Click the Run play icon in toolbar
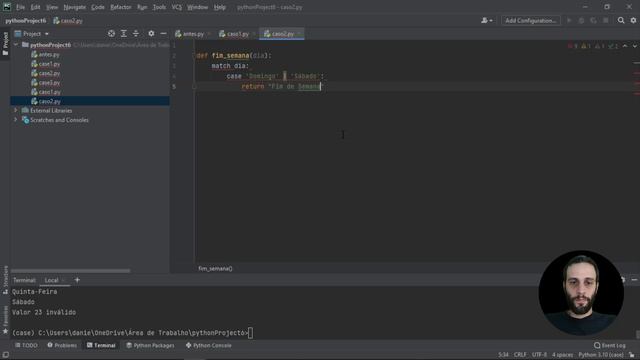Screen dimensions: 640x360 pyautogui.click(x=569, y=20)
